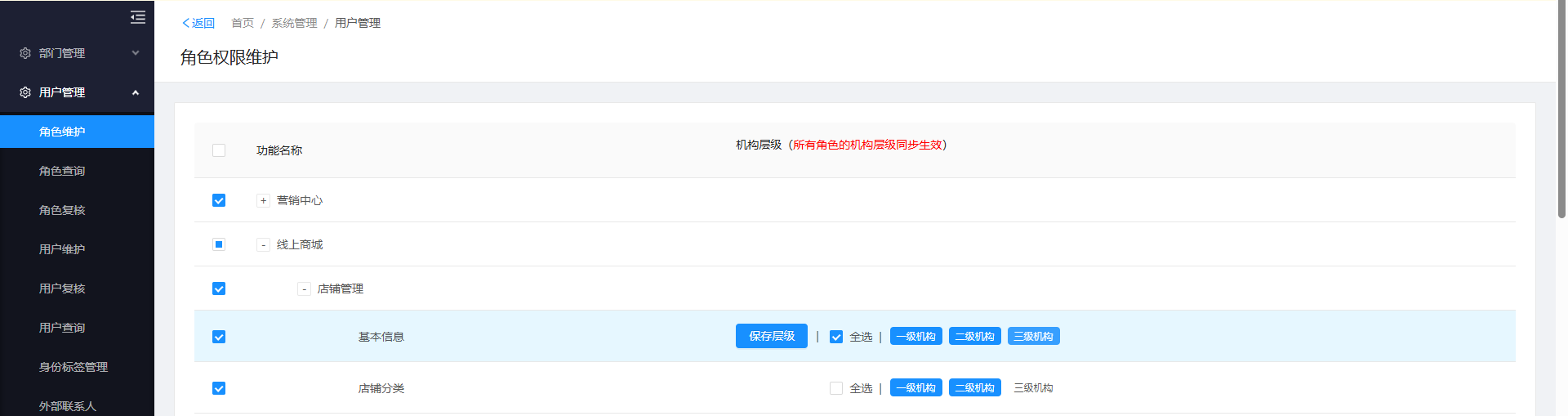Collapse the 店铺管理 tree node
The image size is (1568, 416).
pyautogui.click(x=304, y=289)
